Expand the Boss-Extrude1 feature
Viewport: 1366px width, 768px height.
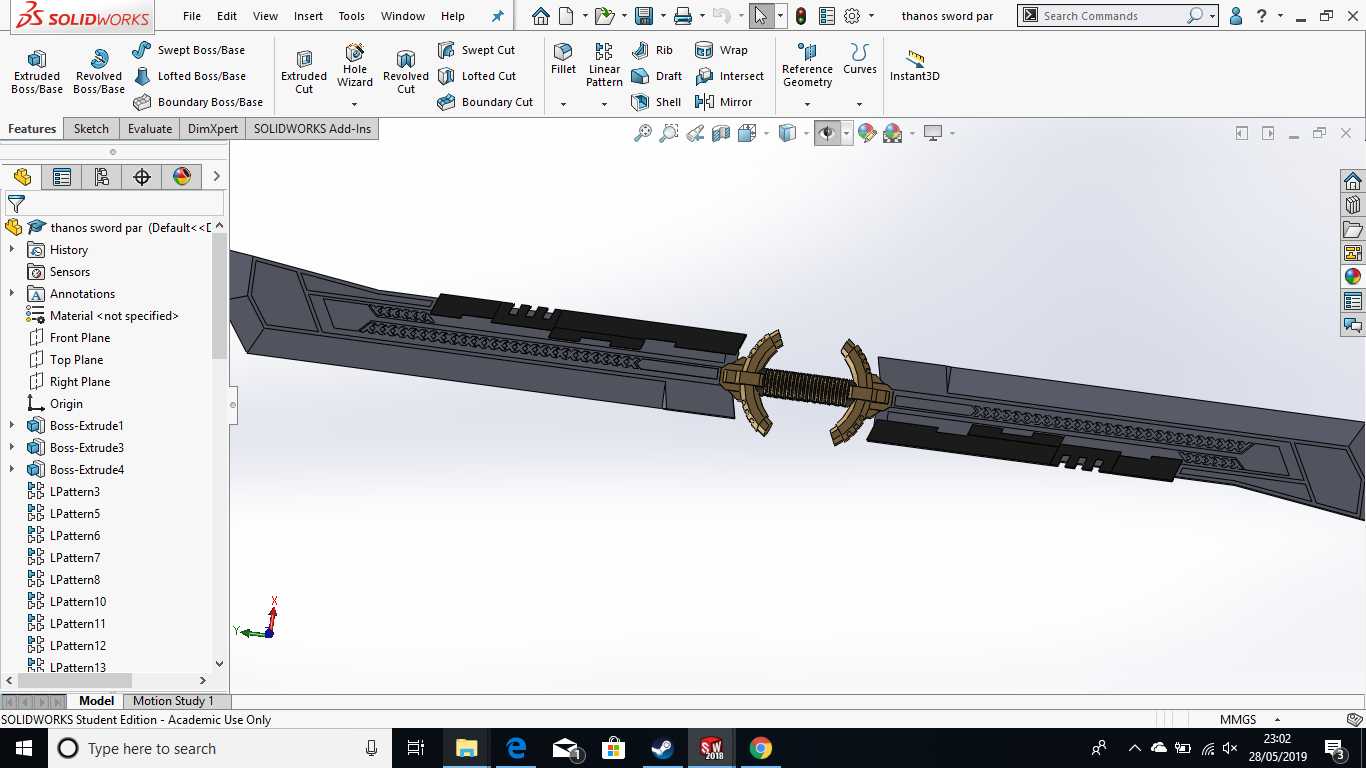(12, 426)
